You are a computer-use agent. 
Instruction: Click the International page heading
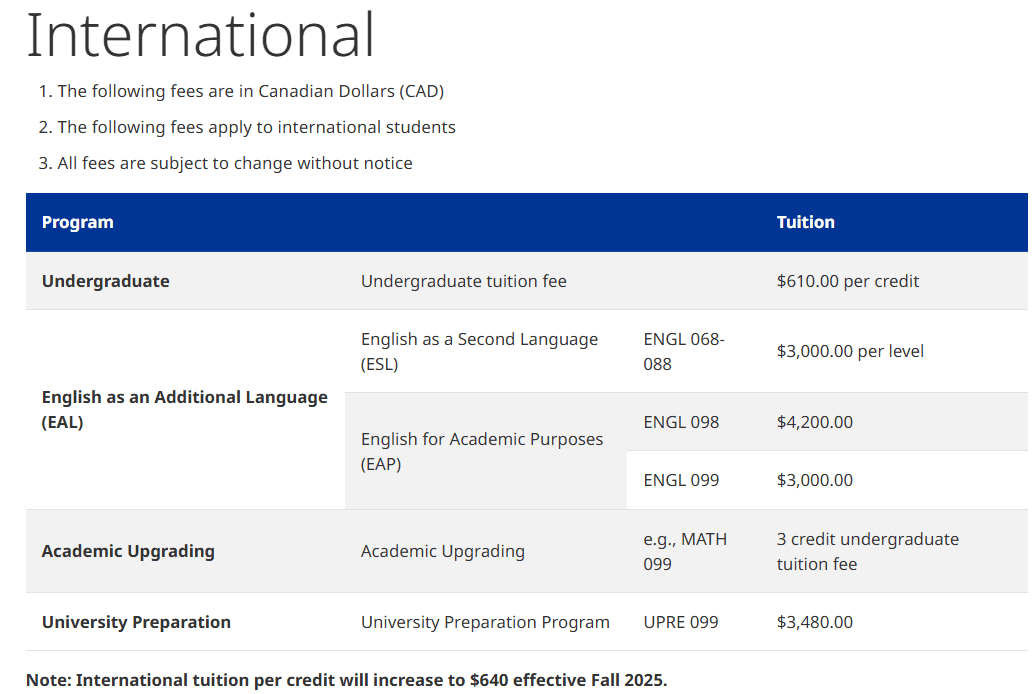point(200,35)
